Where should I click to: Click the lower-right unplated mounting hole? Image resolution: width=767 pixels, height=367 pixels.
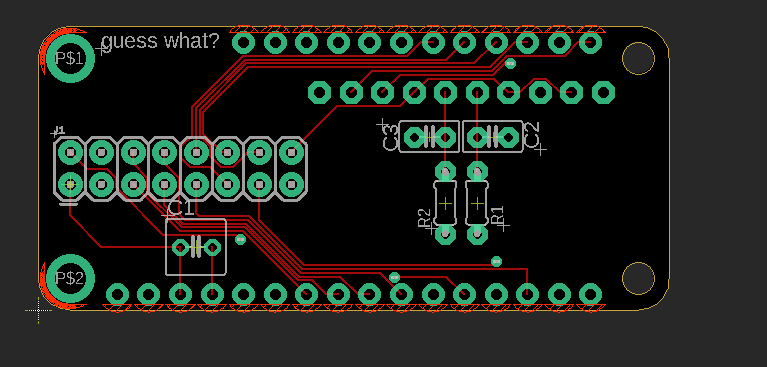click(638, 278)
